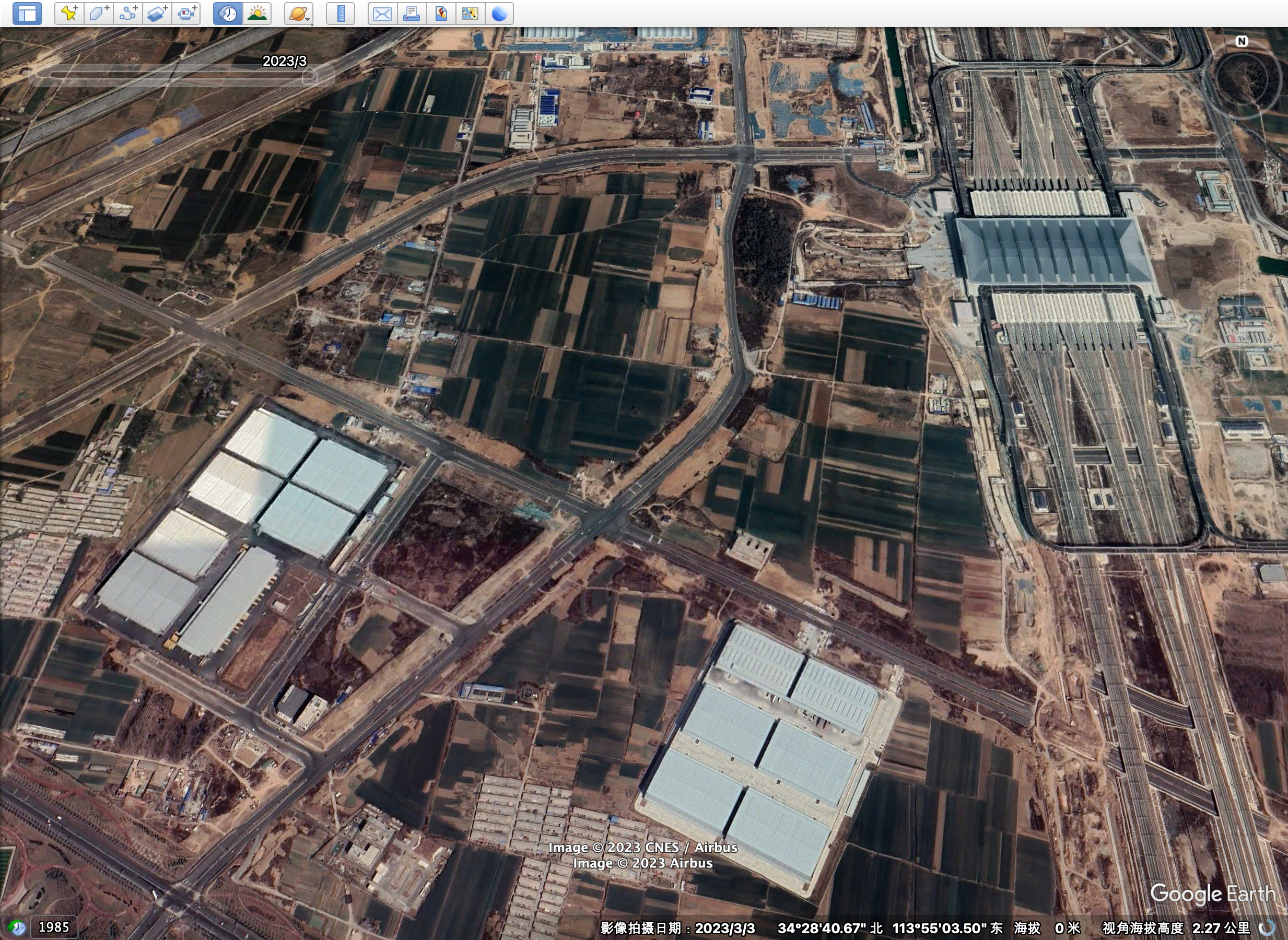This screenshot has height=940, width=1288.
Task: Add an image overlay
Action: [x=157, y=13]
